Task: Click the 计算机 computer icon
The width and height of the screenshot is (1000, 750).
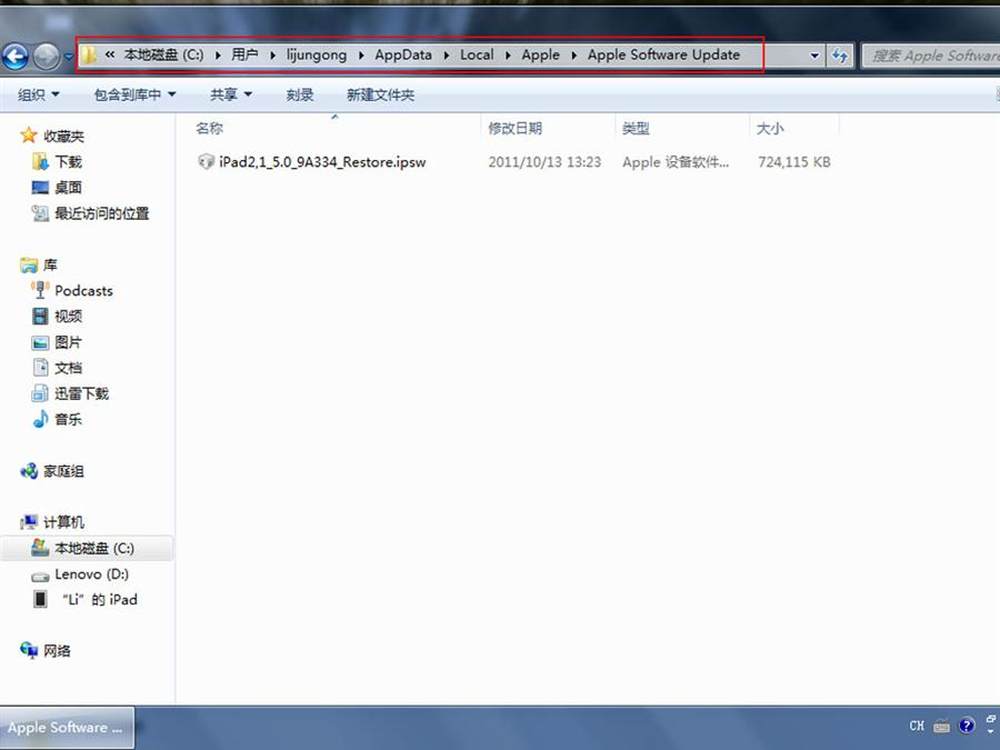Action: [29, 522]
